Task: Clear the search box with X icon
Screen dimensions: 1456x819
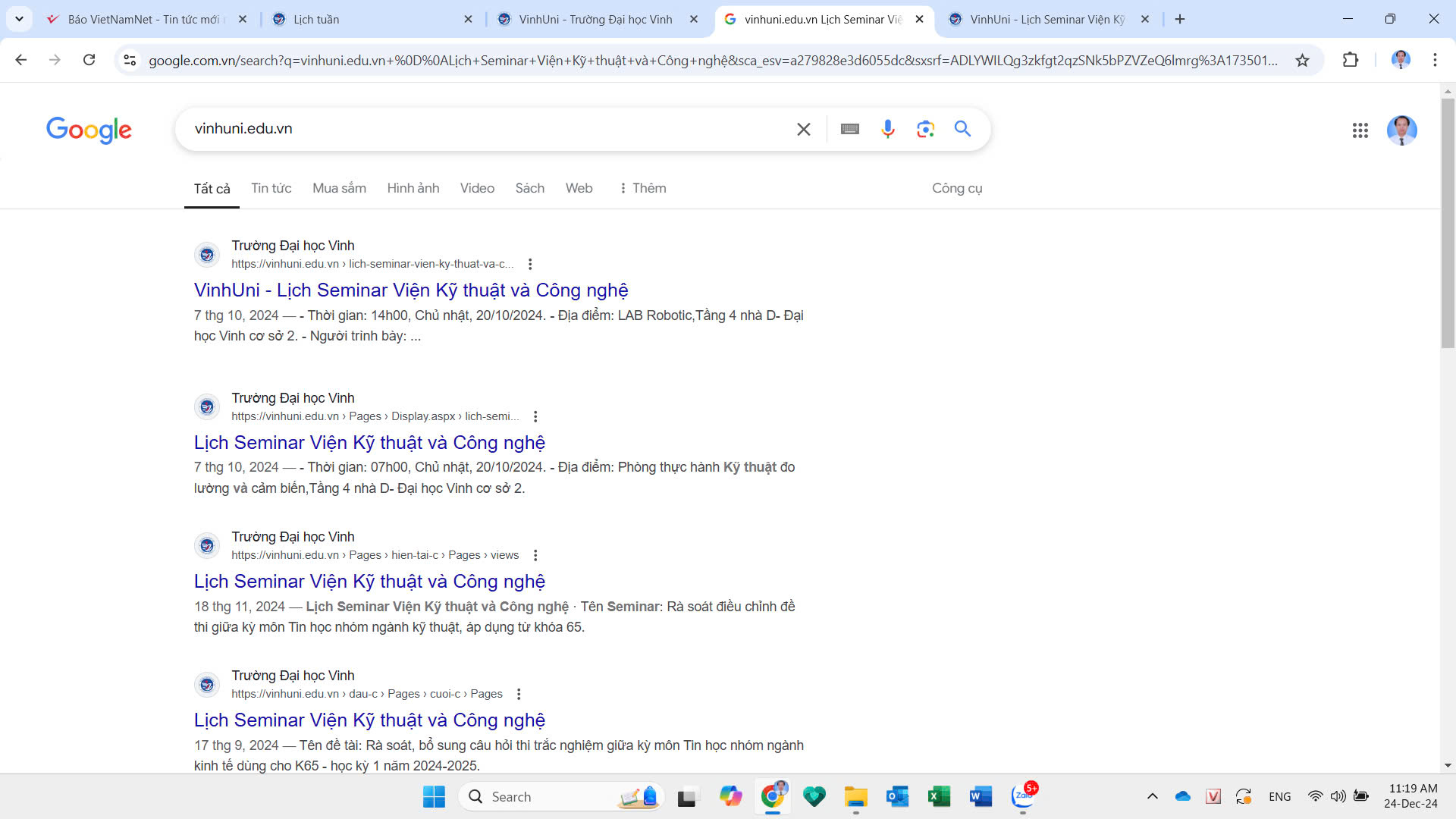Action: click(x=804, y=130)
